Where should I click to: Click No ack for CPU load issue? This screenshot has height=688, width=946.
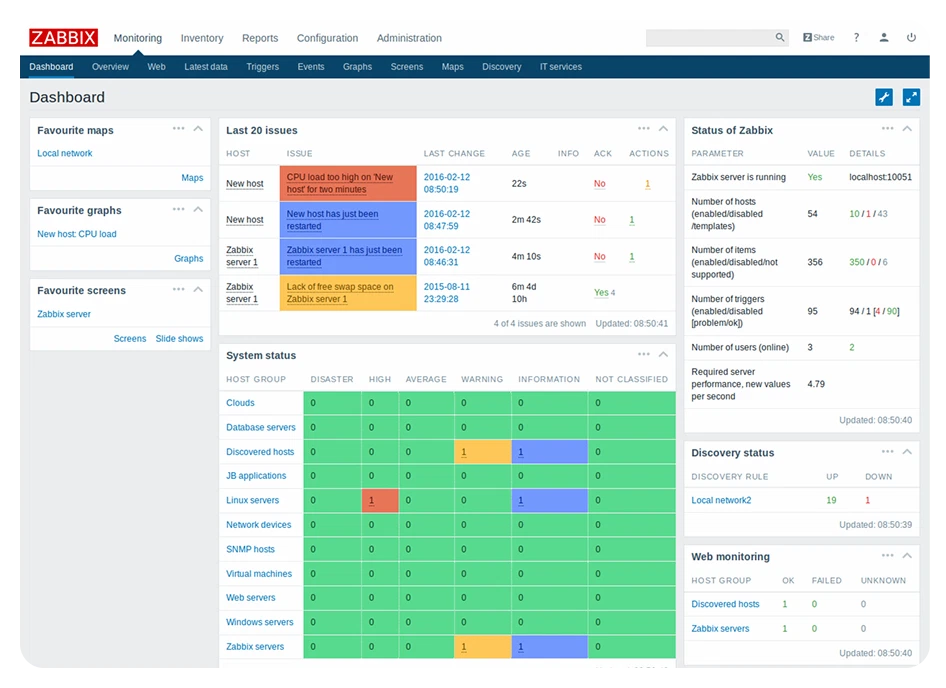click(599, 183)
